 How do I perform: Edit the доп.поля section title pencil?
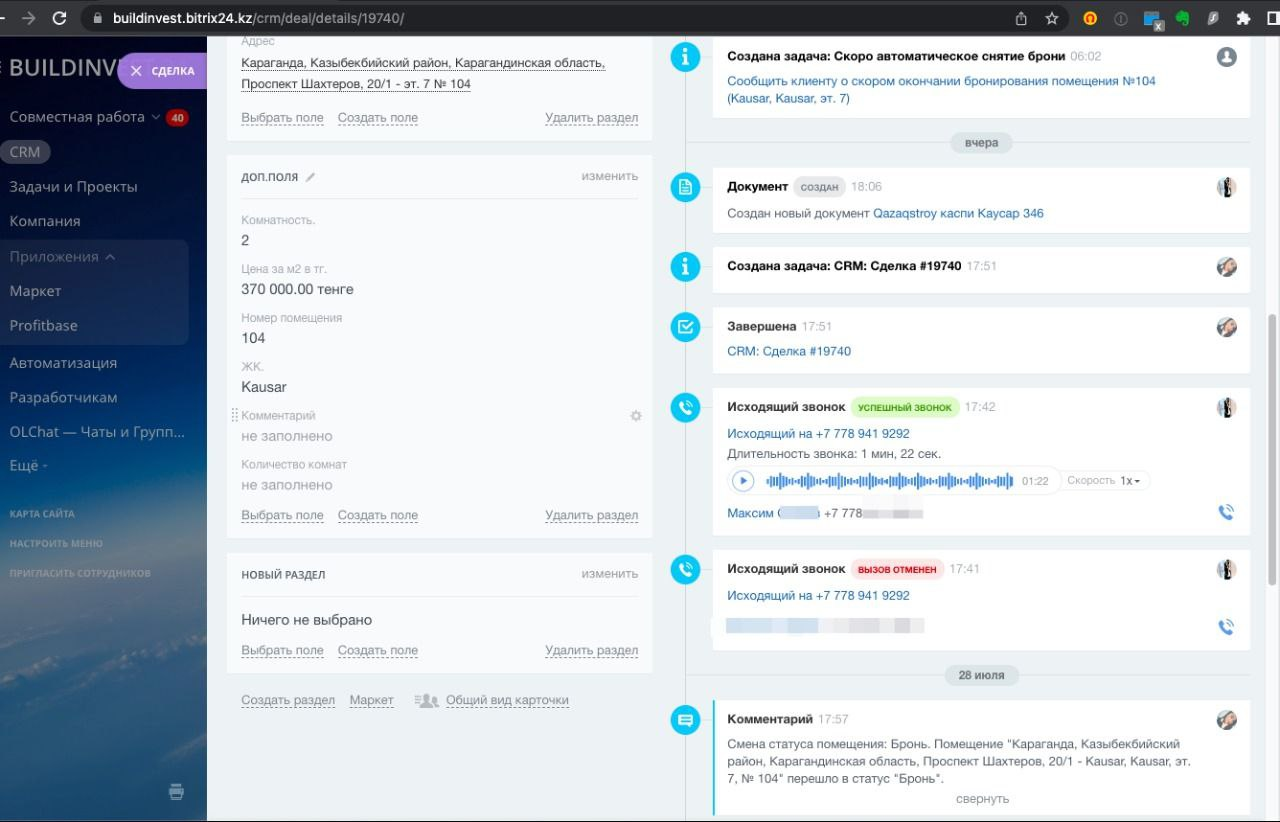310,177
